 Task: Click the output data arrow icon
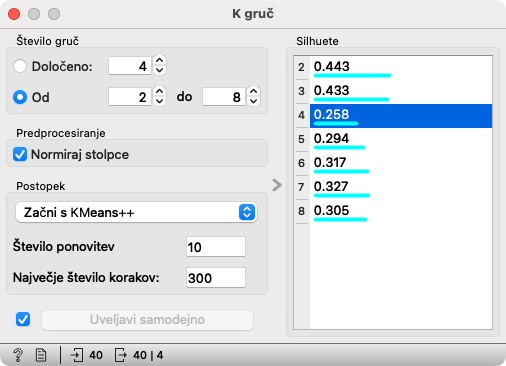tap(121, 355)
